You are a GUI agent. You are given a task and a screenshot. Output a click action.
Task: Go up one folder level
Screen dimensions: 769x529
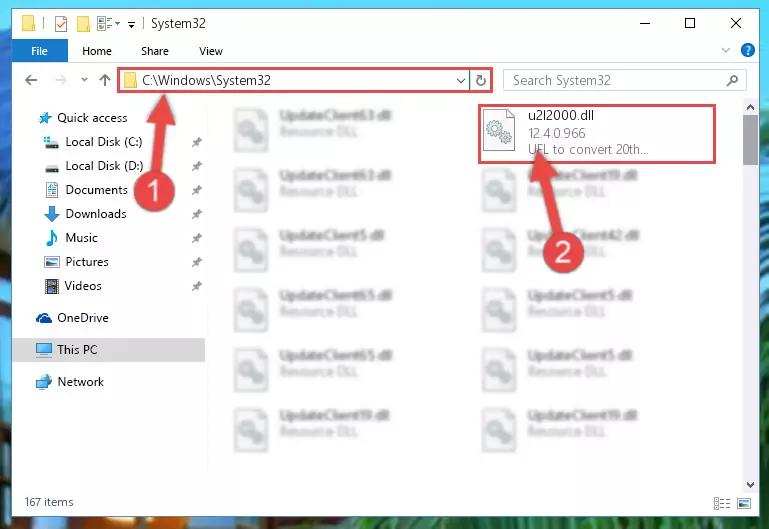[104, 80]
